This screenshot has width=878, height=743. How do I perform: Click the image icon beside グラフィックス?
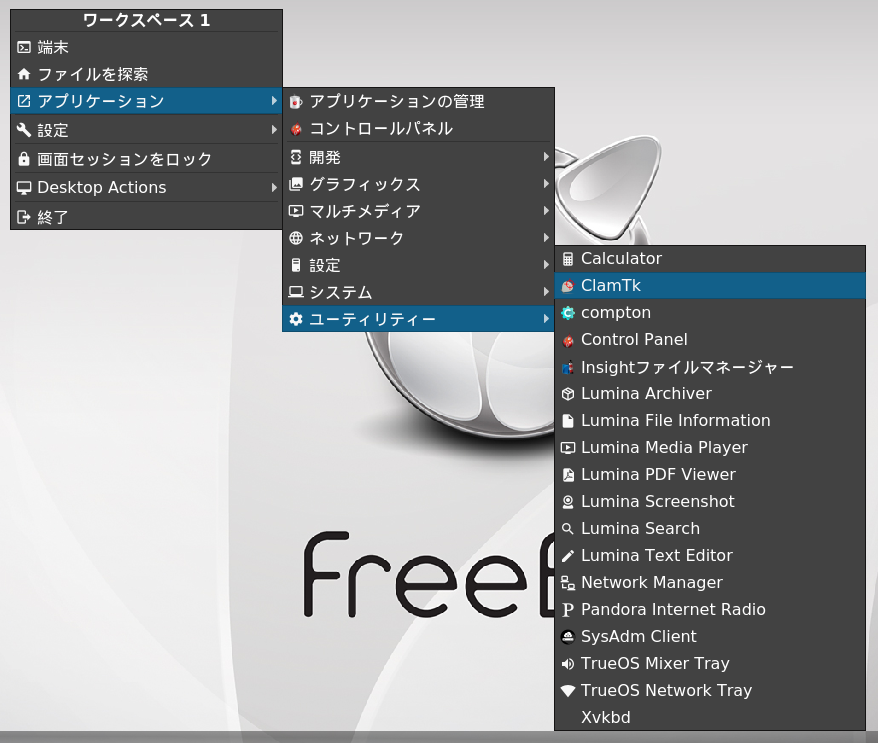(296, 184)
